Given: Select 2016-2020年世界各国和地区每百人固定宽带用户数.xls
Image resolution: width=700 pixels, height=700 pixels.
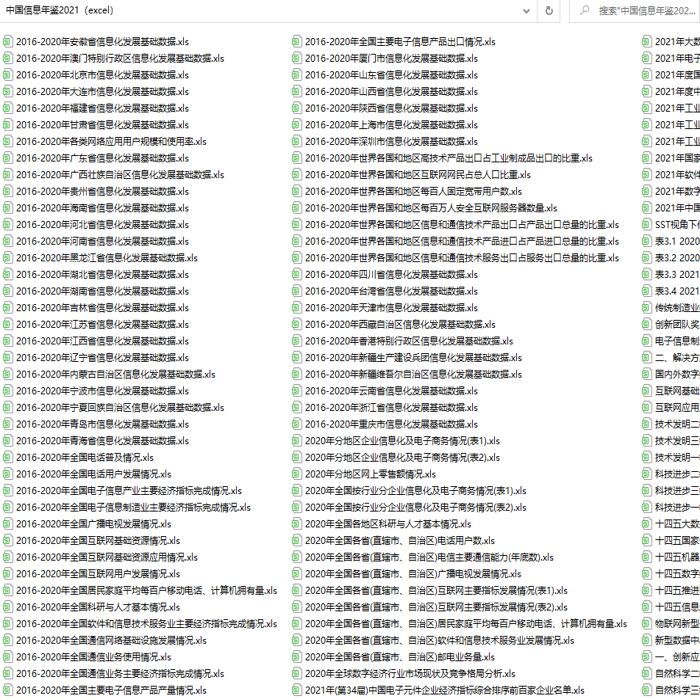Looking at the screenshot, I should [x=413, y=192].
